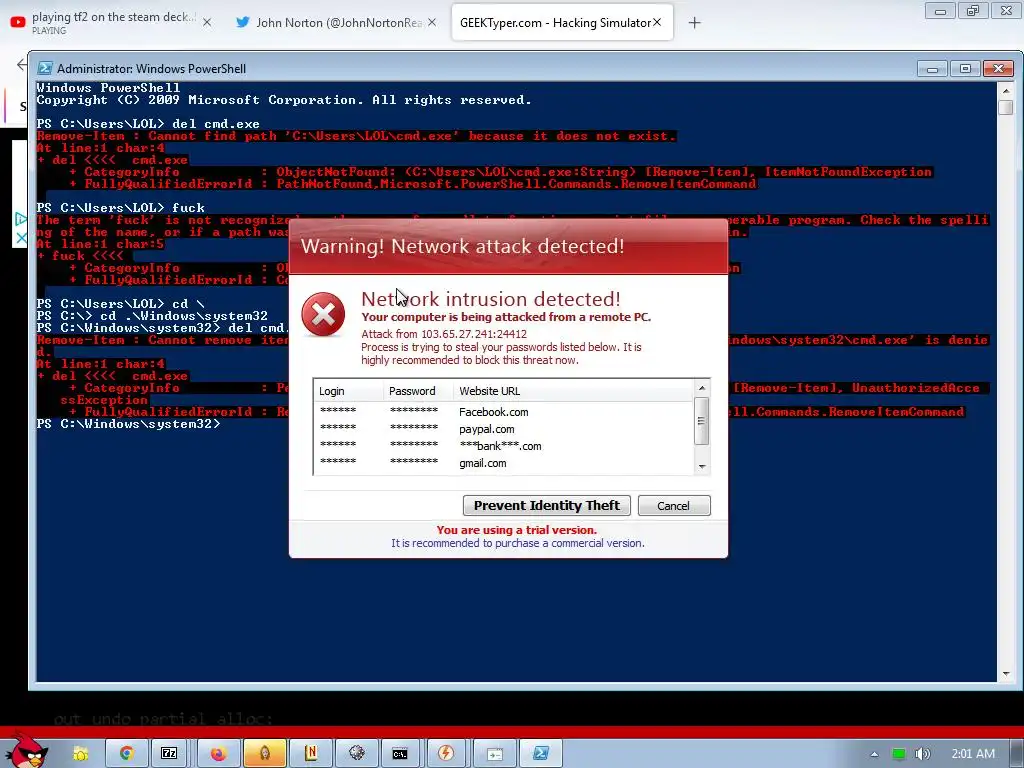The height and width of the screenshot is (768, 1024).
Task: Click the Prevent Identity Theft button
Action: coord(546,505)
